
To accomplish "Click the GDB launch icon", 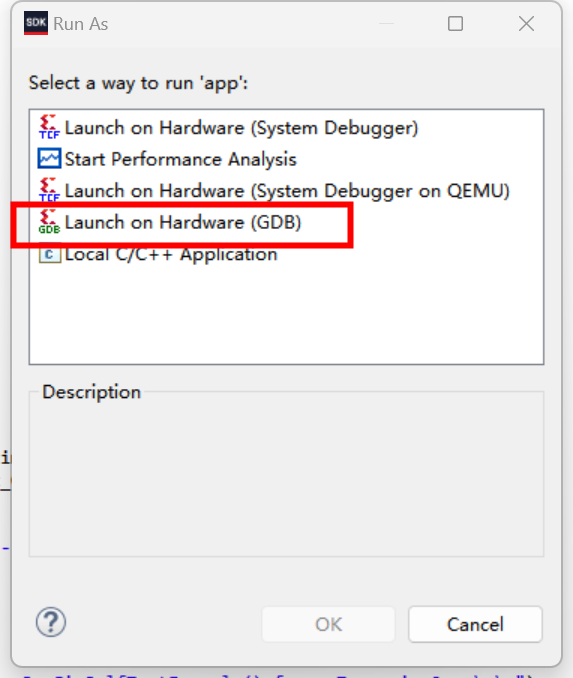I will pyautogui.click(x=49, y=222).
